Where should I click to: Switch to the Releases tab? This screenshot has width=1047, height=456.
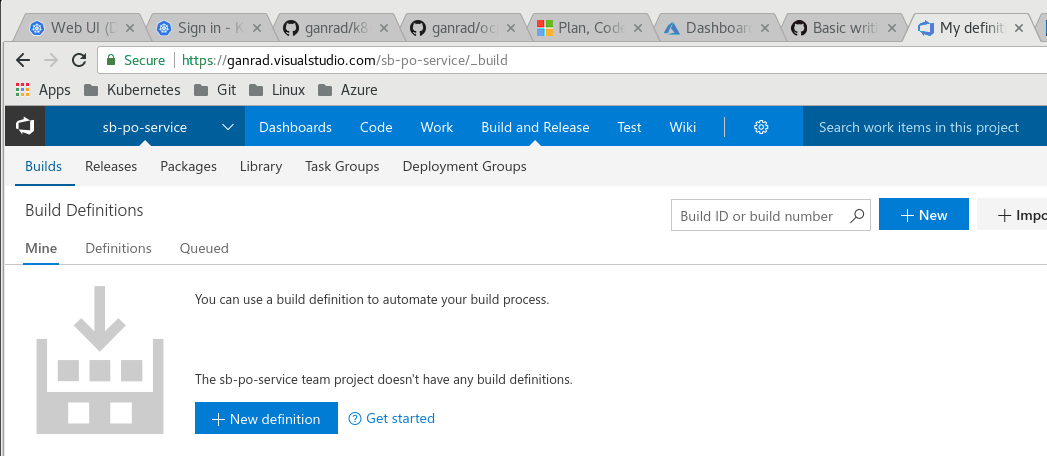coord(111,166)
